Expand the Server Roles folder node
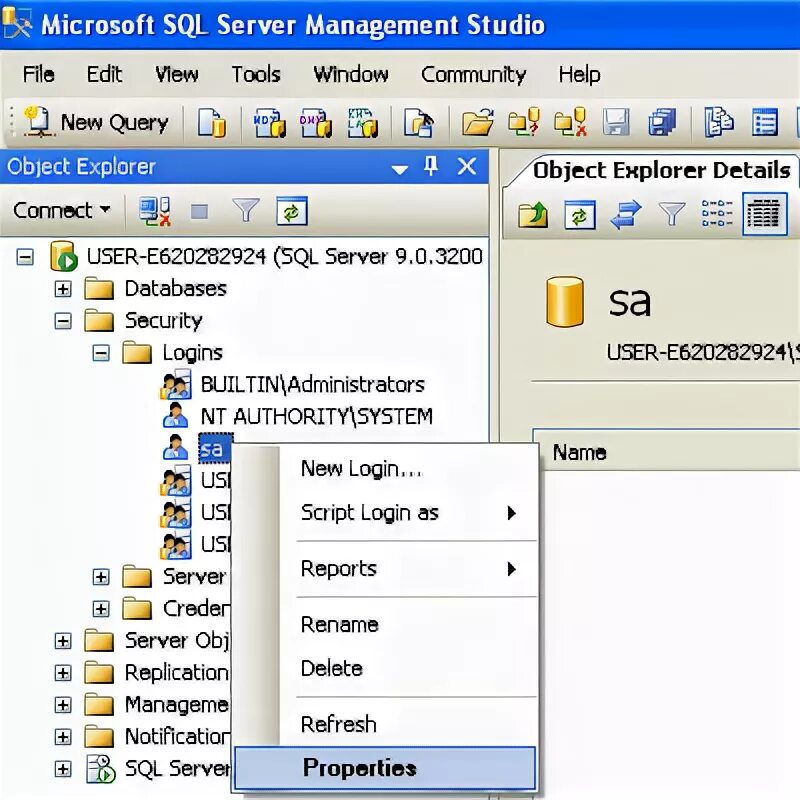The height and width of the screenshot is (800, 800). (x=101, y=577)
